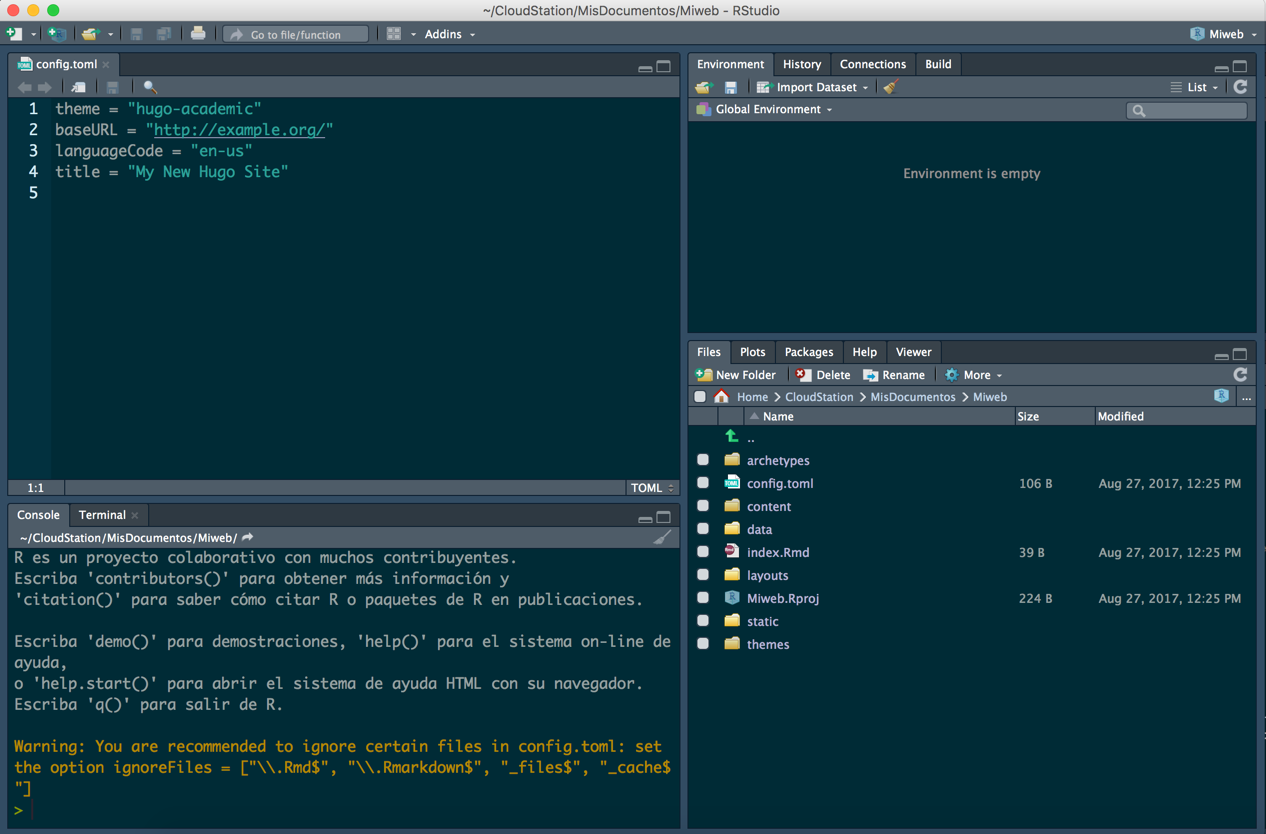
Task: Go to the Home directory icon
Action: click(x=721, y=397)
